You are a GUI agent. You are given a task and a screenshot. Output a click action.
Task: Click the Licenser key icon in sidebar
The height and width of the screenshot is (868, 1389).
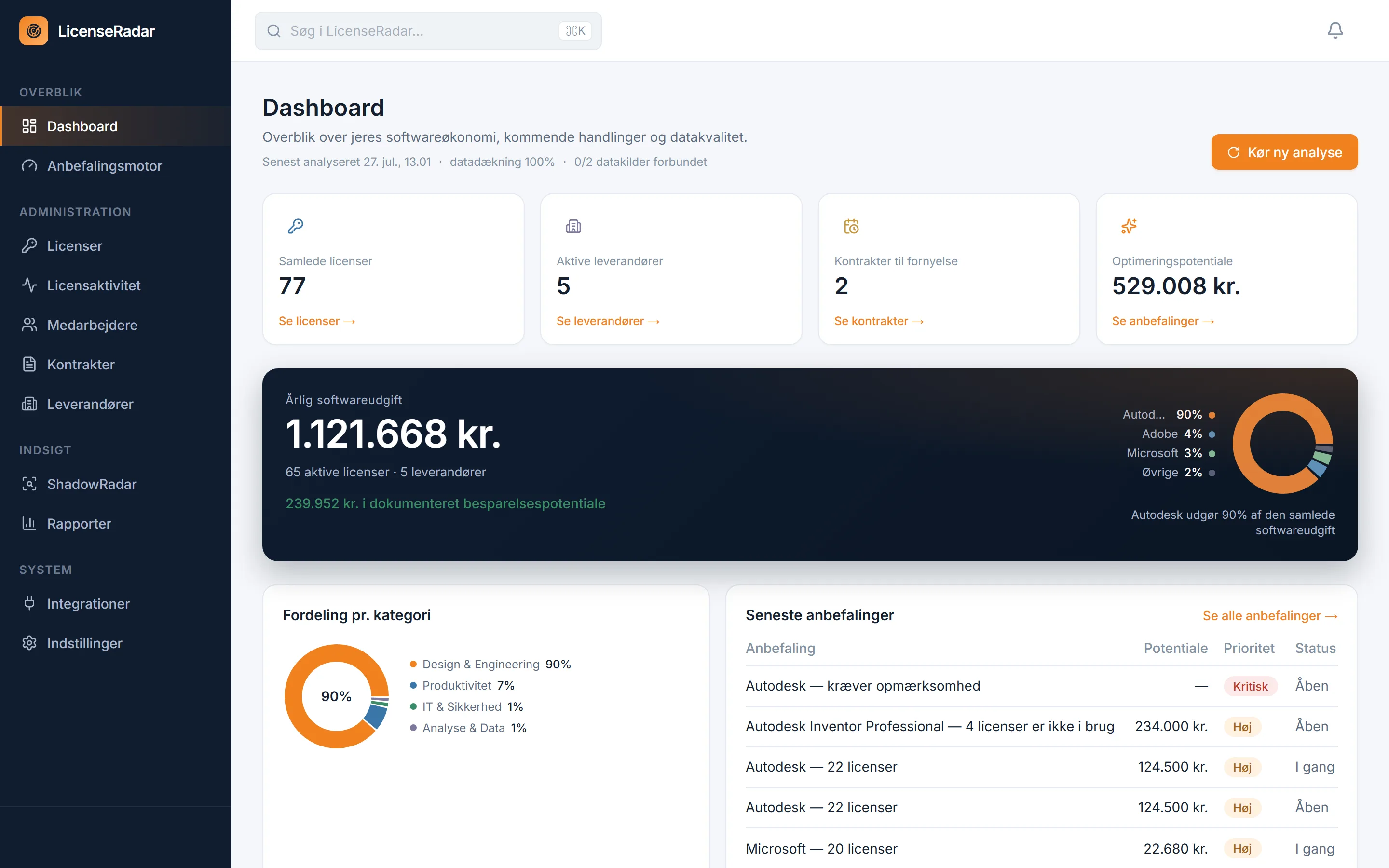click(x=29, y=245)
